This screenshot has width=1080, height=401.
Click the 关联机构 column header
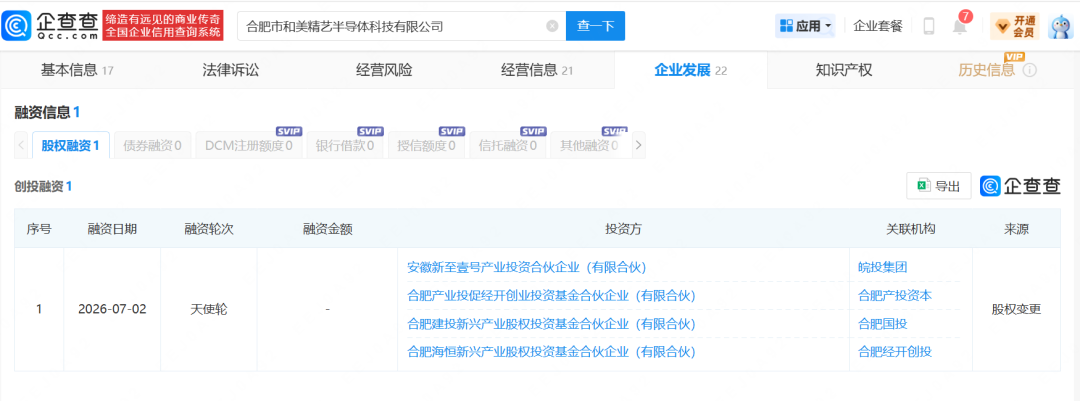[911, 229]
